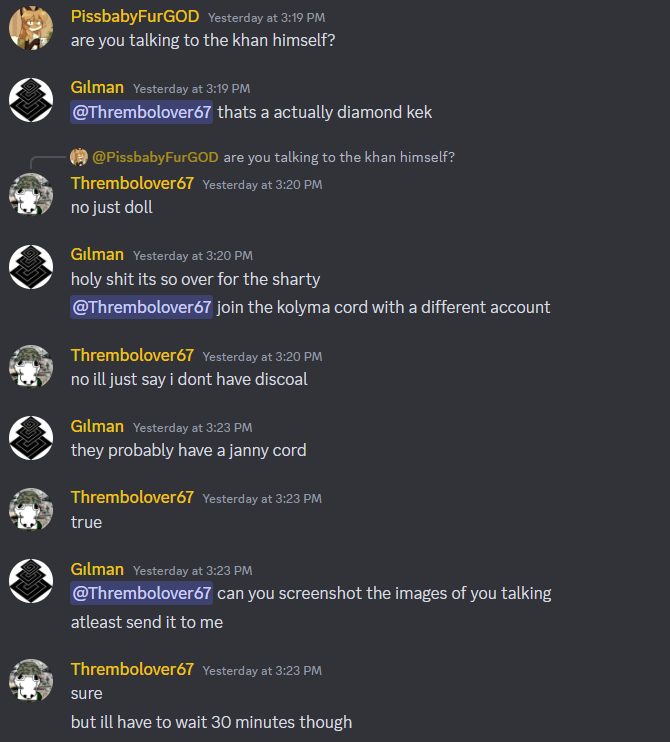
Task: Open PissbabyFurGOD's avatar at the top
Action: click(x=31, y=28)
